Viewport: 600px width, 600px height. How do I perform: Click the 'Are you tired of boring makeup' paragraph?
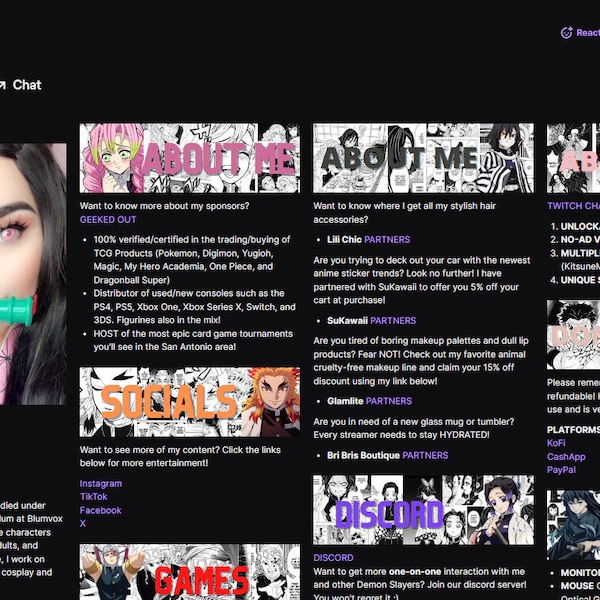pyautogui.click(x=421, y=361)
